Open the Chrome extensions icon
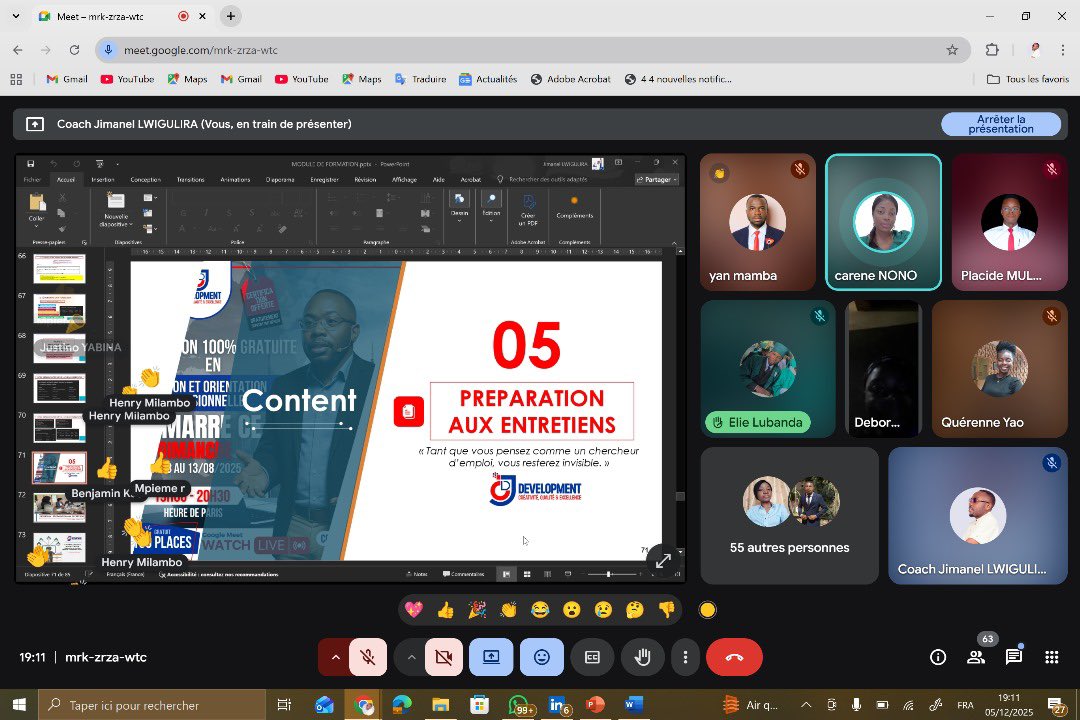 click(x=992, y=50)
